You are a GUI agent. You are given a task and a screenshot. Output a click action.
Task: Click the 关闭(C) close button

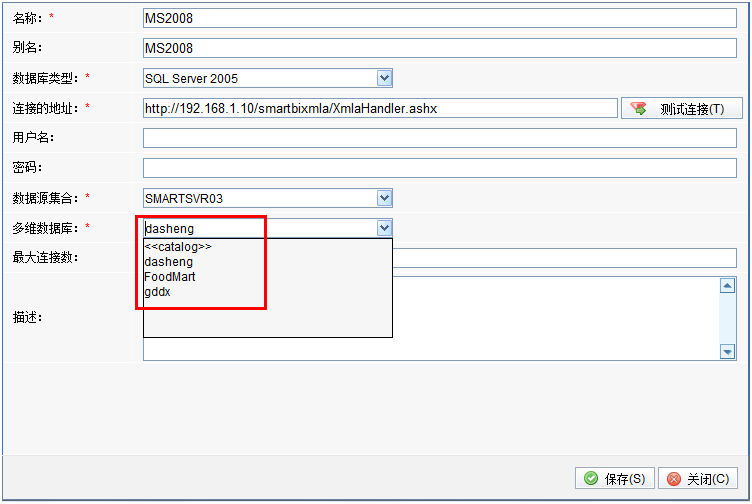pos(698,478)
